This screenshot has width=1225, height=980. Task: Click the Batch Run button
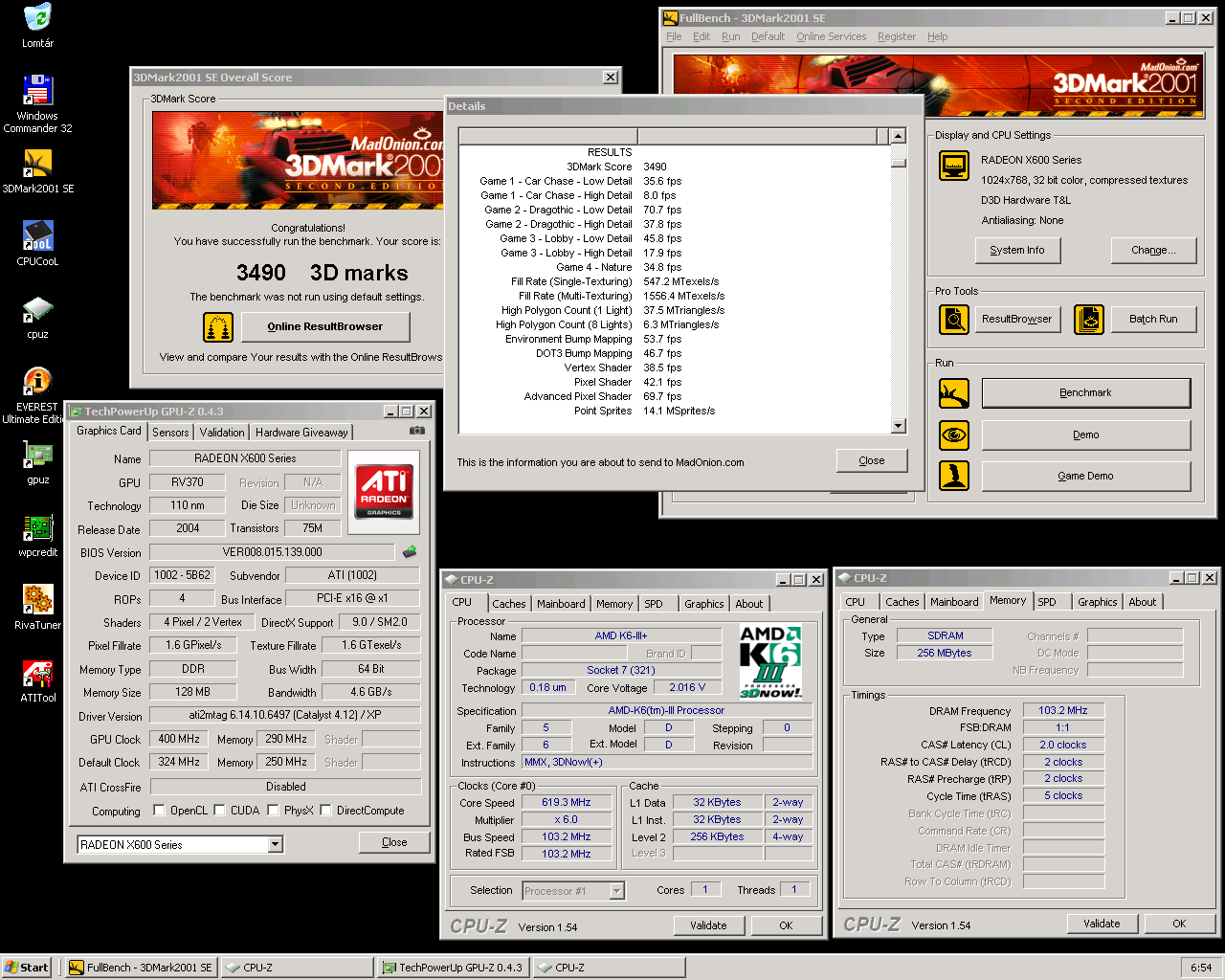pos(1153,319)
